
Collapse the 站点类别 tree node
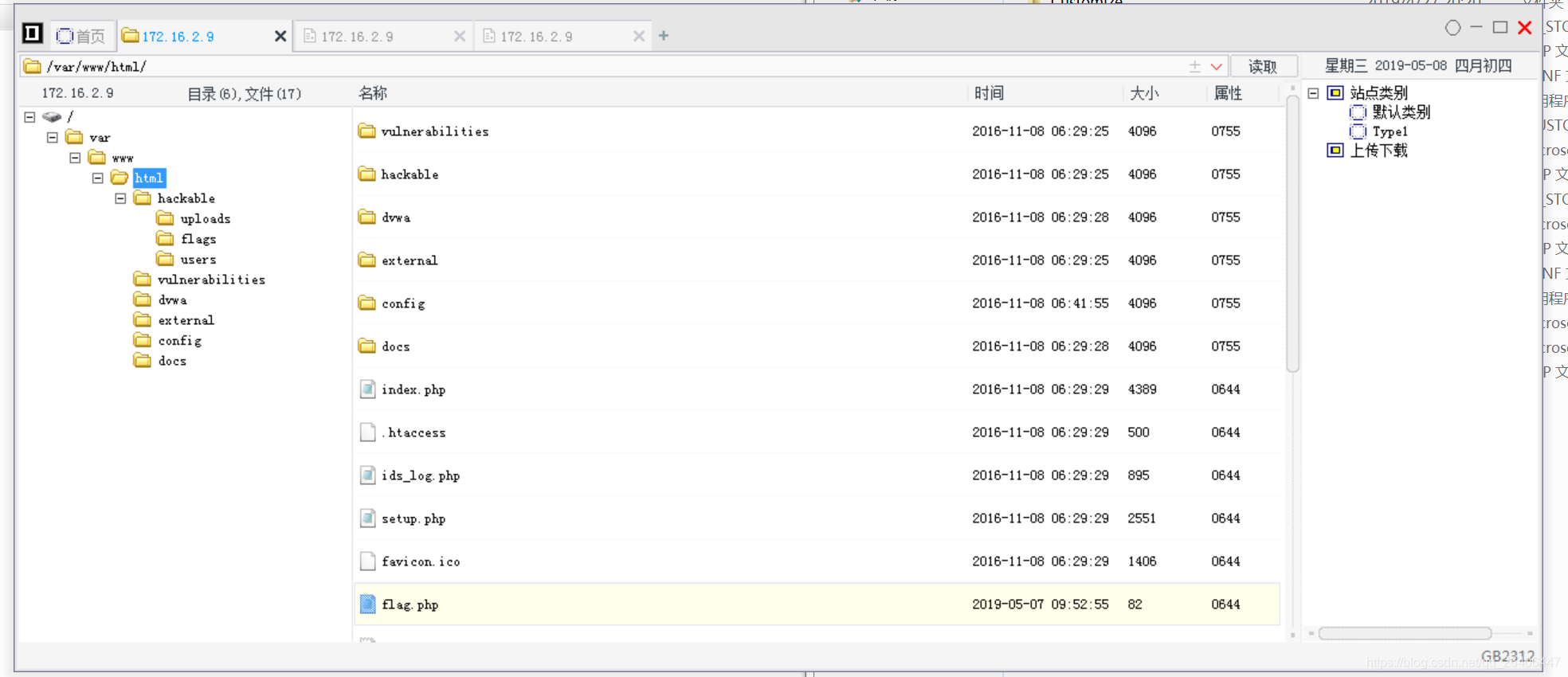1313,93
